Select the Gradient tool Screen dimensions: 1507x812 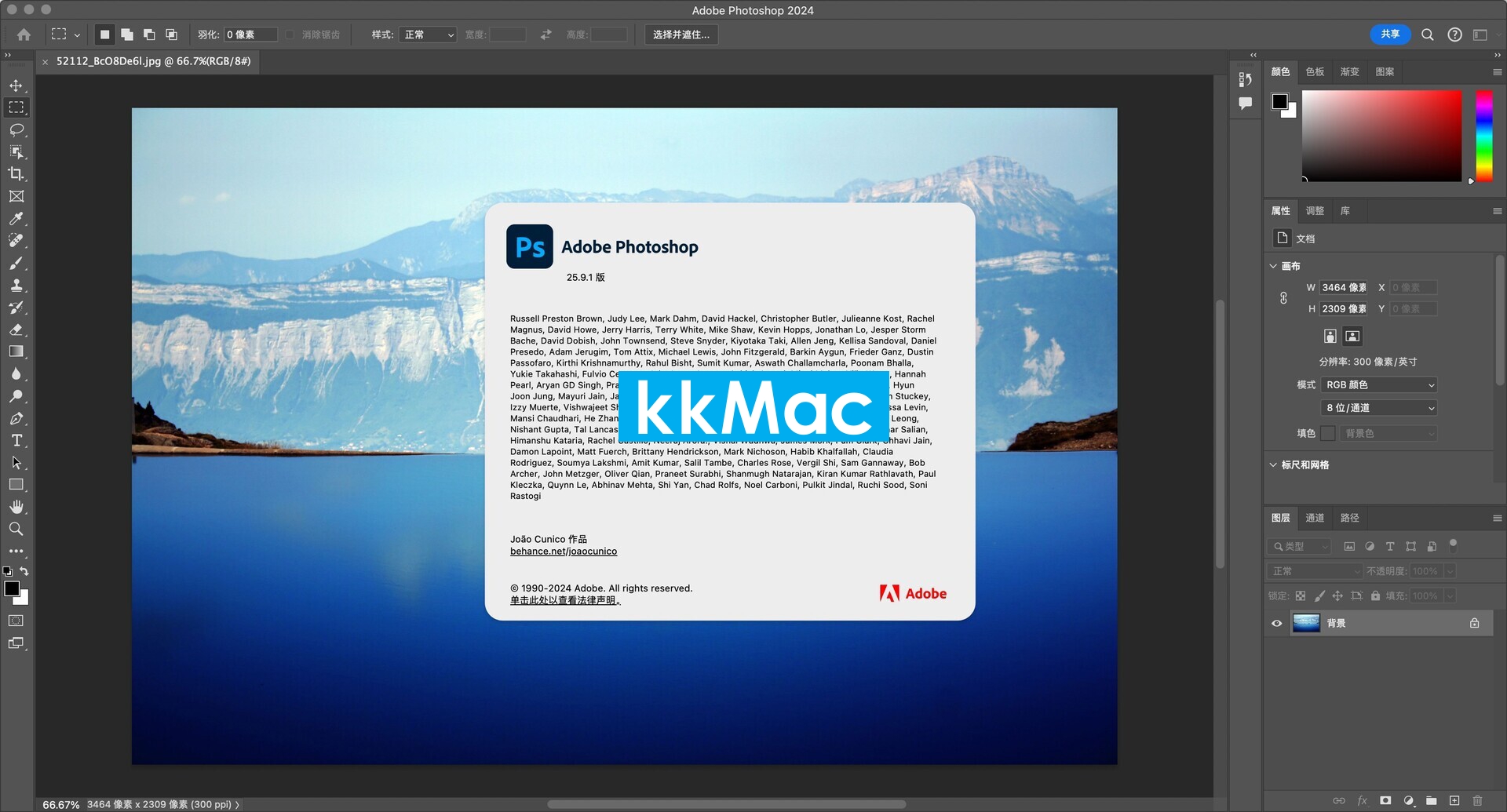pos(16,351)
